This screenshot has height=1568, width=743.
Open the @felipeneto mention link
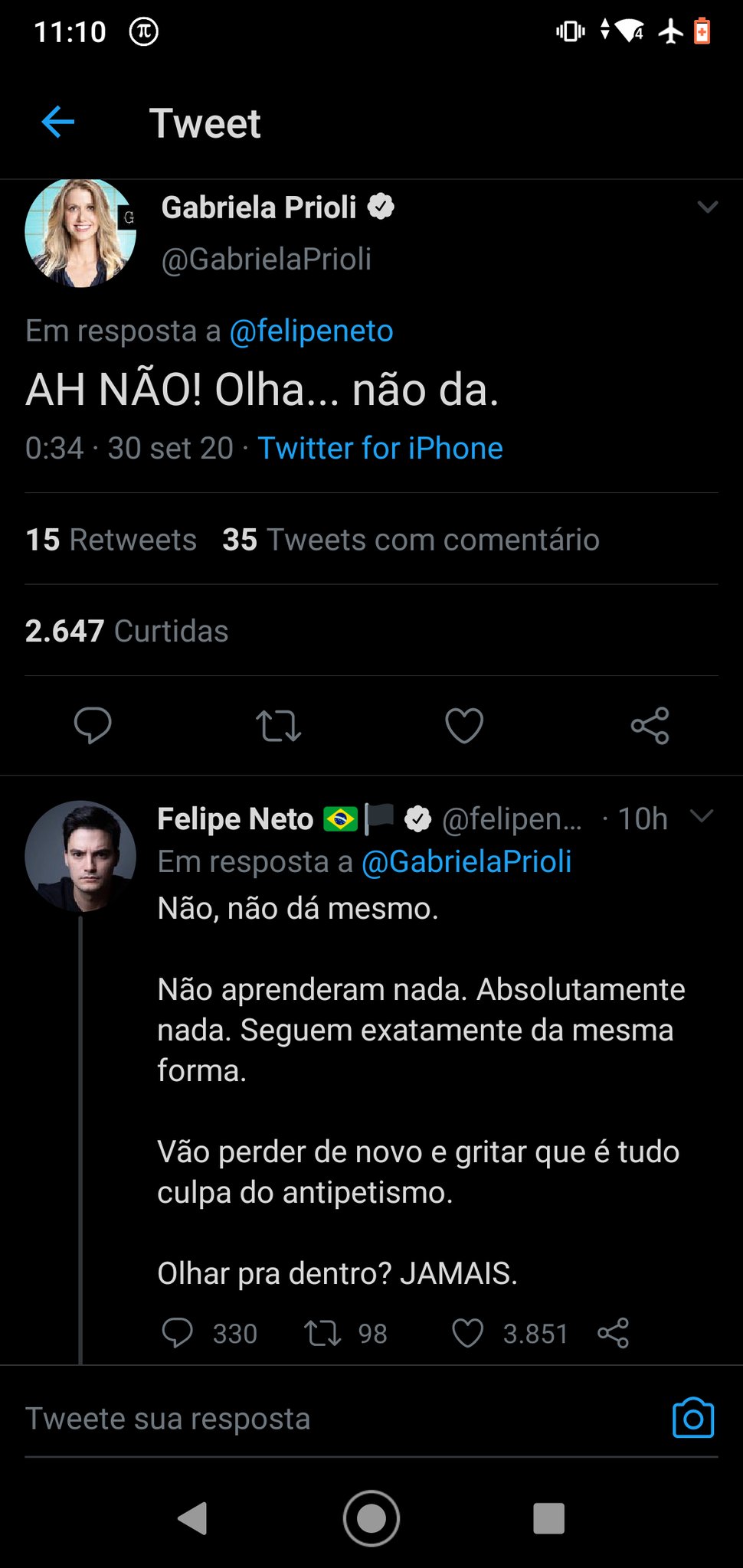click(x=311, y=331)
